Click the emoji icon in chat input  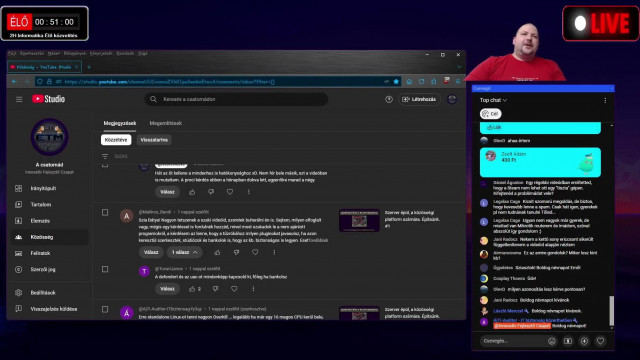pos(551,341)
